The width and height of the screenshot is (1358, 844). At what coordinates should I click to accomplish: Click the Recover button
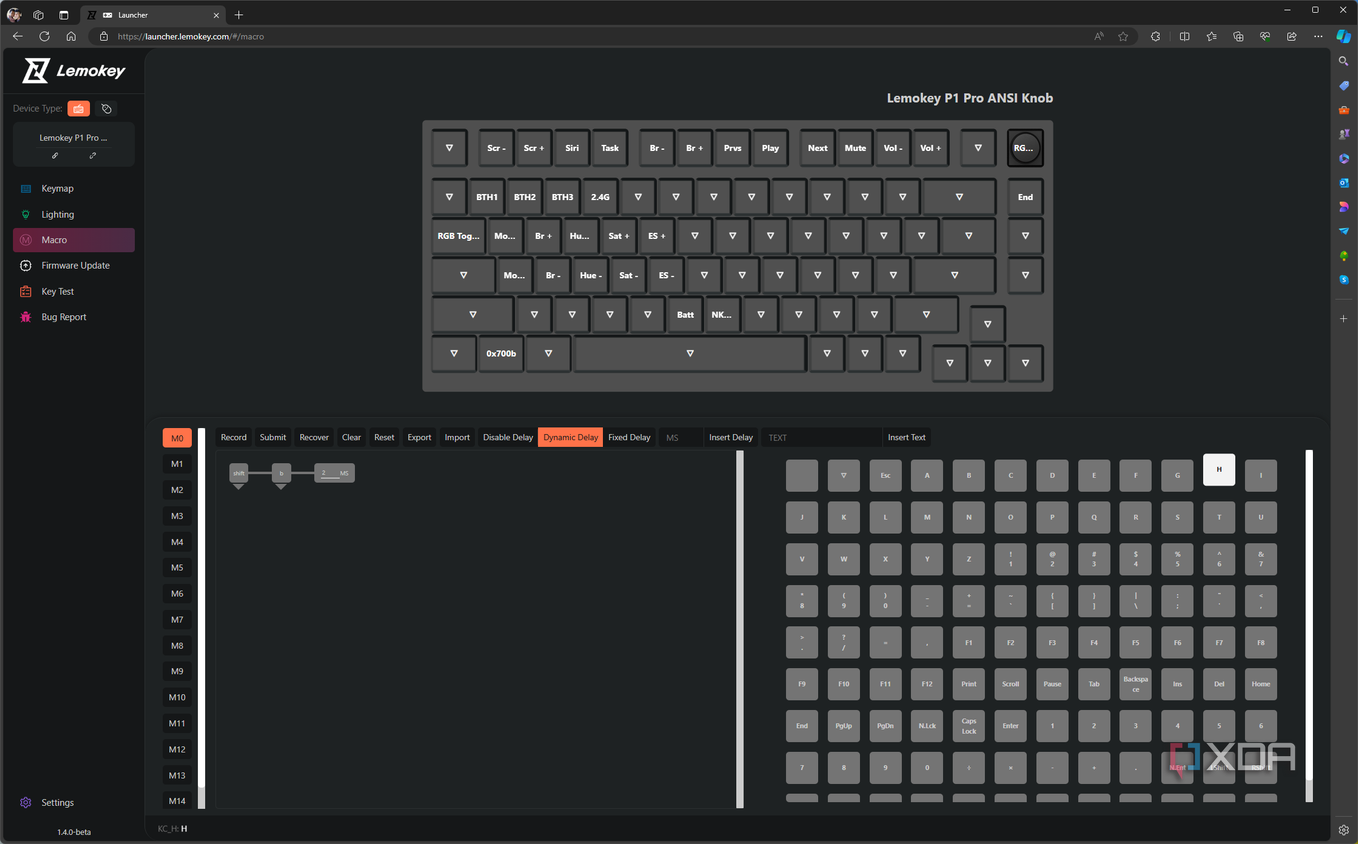(314, 437)
